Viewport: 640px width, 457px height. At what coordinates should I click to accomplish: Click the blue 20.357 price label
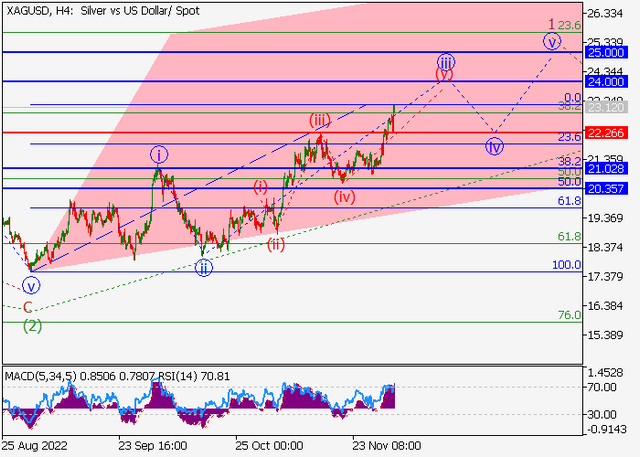pos(606,189)
